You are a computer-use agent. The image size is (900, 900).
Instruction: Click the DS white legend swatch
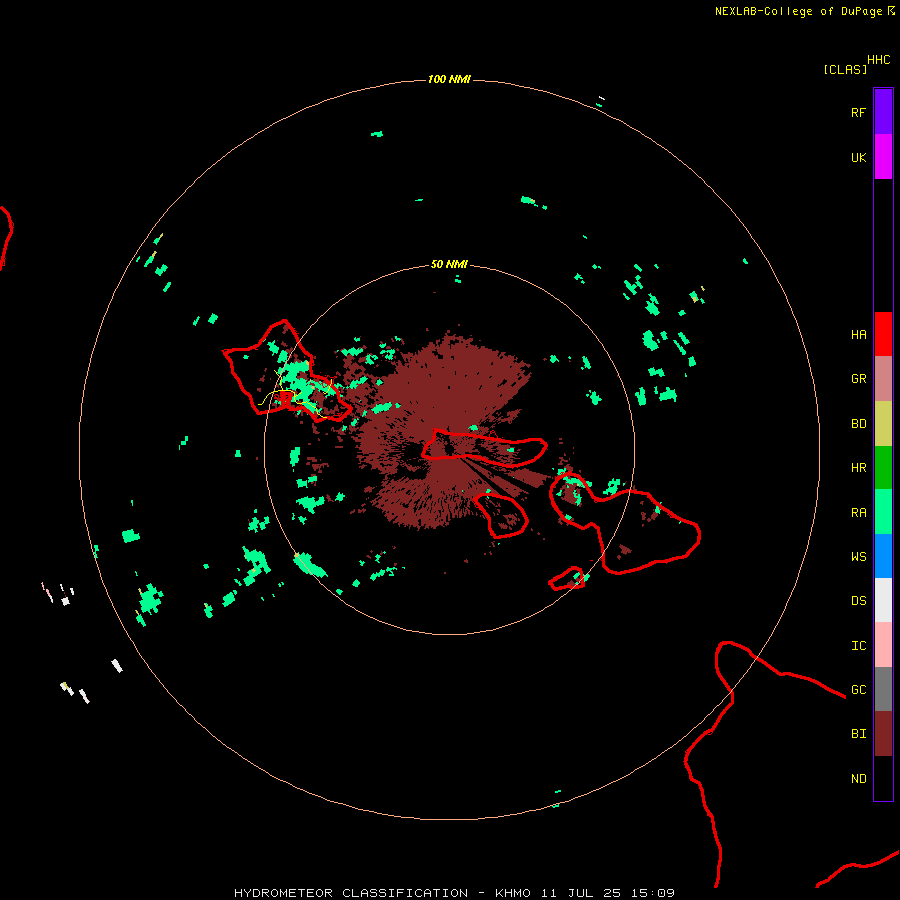pyautogui.click(x=883, y=600)
